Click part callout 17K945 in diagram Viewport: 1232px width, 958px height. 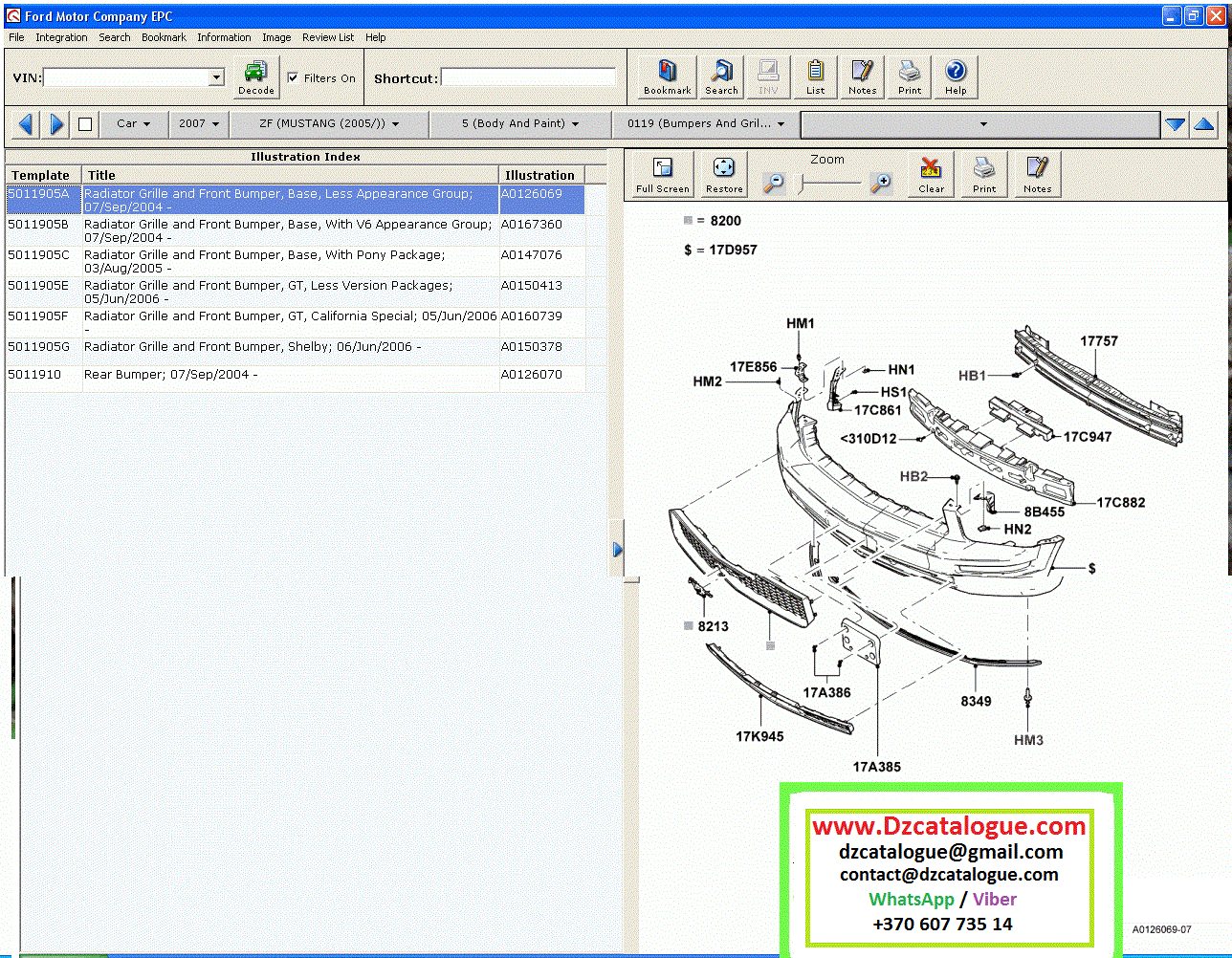(x=759, y=736)
